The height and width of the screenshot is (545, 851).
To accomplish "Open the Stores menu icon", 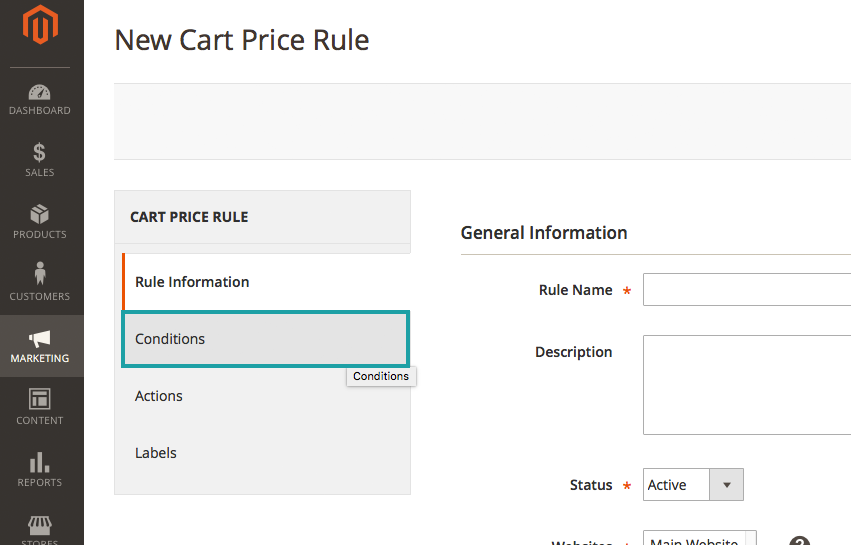I will click(40, 527).
